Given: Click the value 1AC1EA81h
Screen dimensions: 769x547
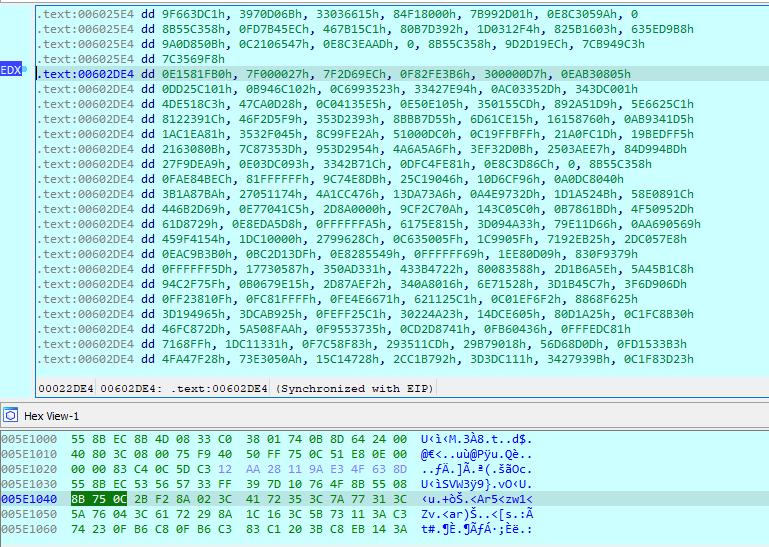Looking at the screenshot, I should (x=193, y=134).
